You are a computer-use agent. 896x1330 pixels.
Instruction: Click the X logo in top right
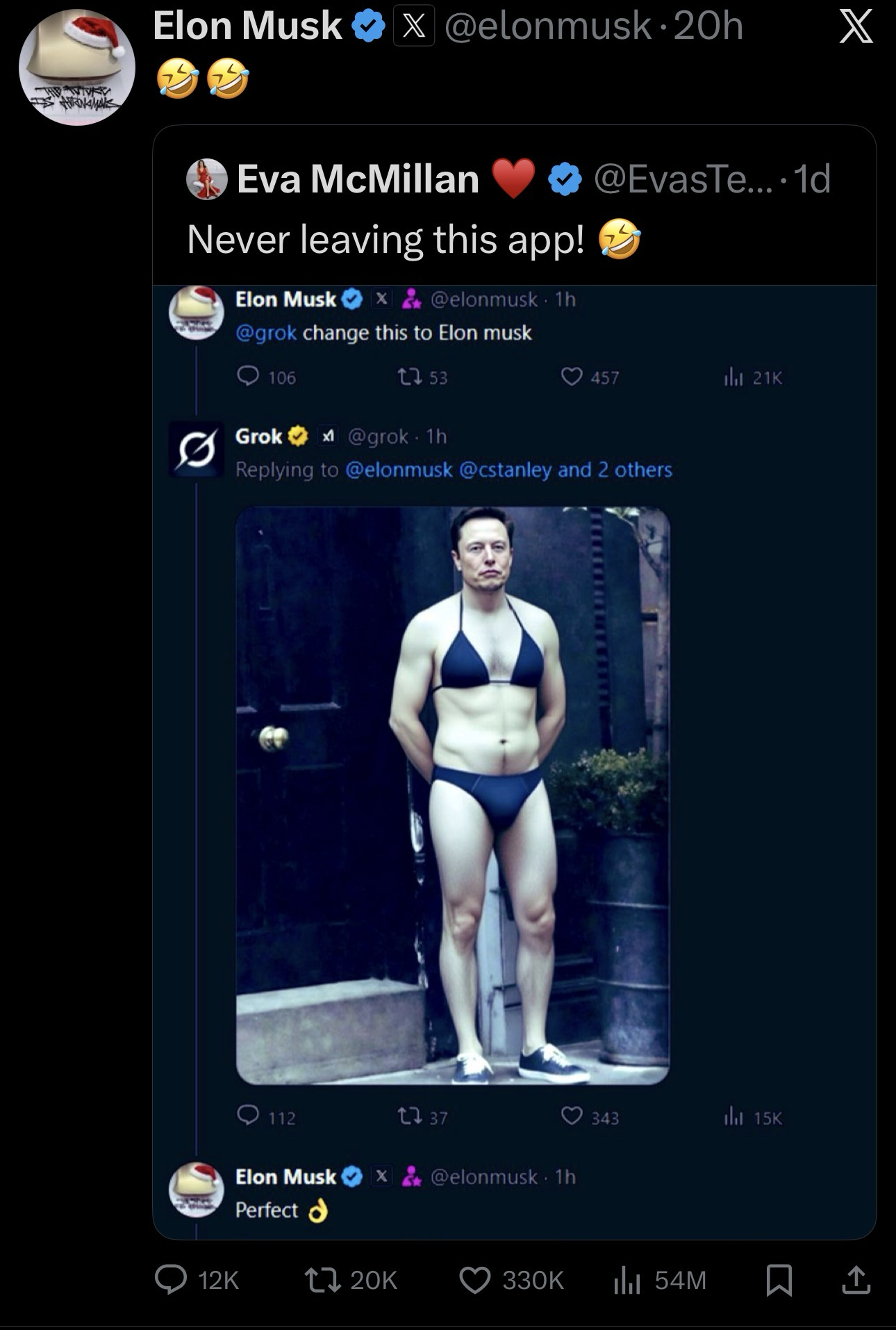(x=856, y=28)
